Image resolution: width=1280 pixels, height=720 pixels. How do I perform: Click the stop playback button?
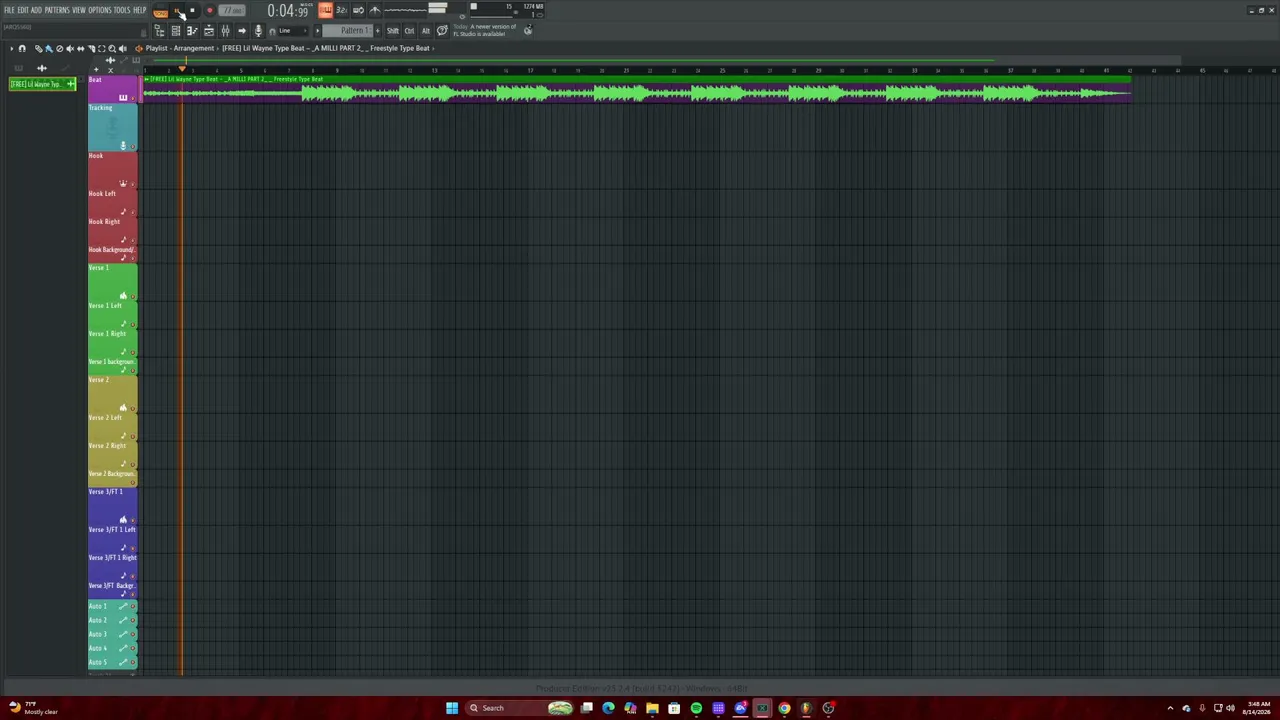pos(192,11)
